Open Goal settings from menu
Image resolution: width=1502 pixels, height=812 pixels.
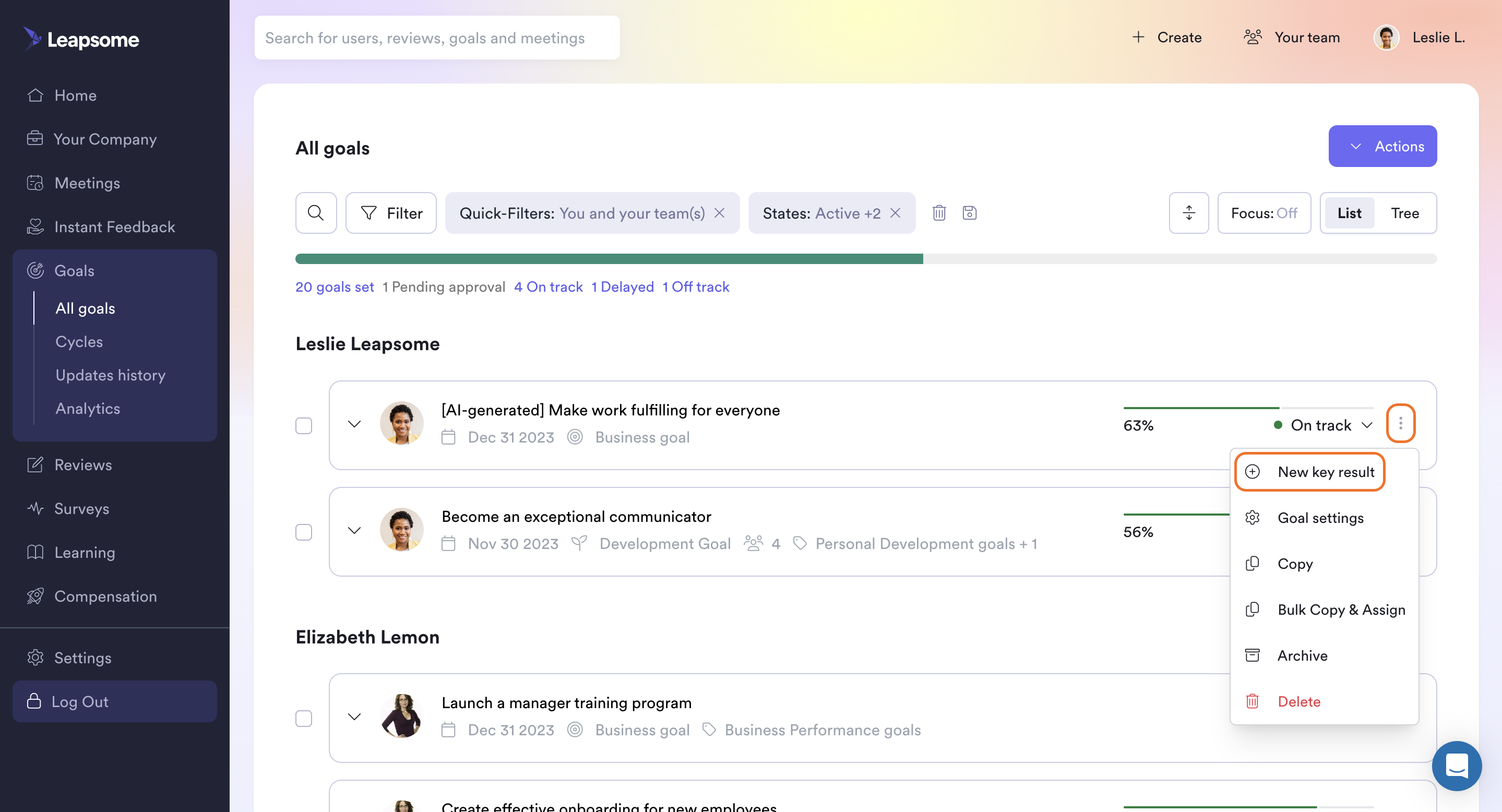click(x=1324, y=517)
